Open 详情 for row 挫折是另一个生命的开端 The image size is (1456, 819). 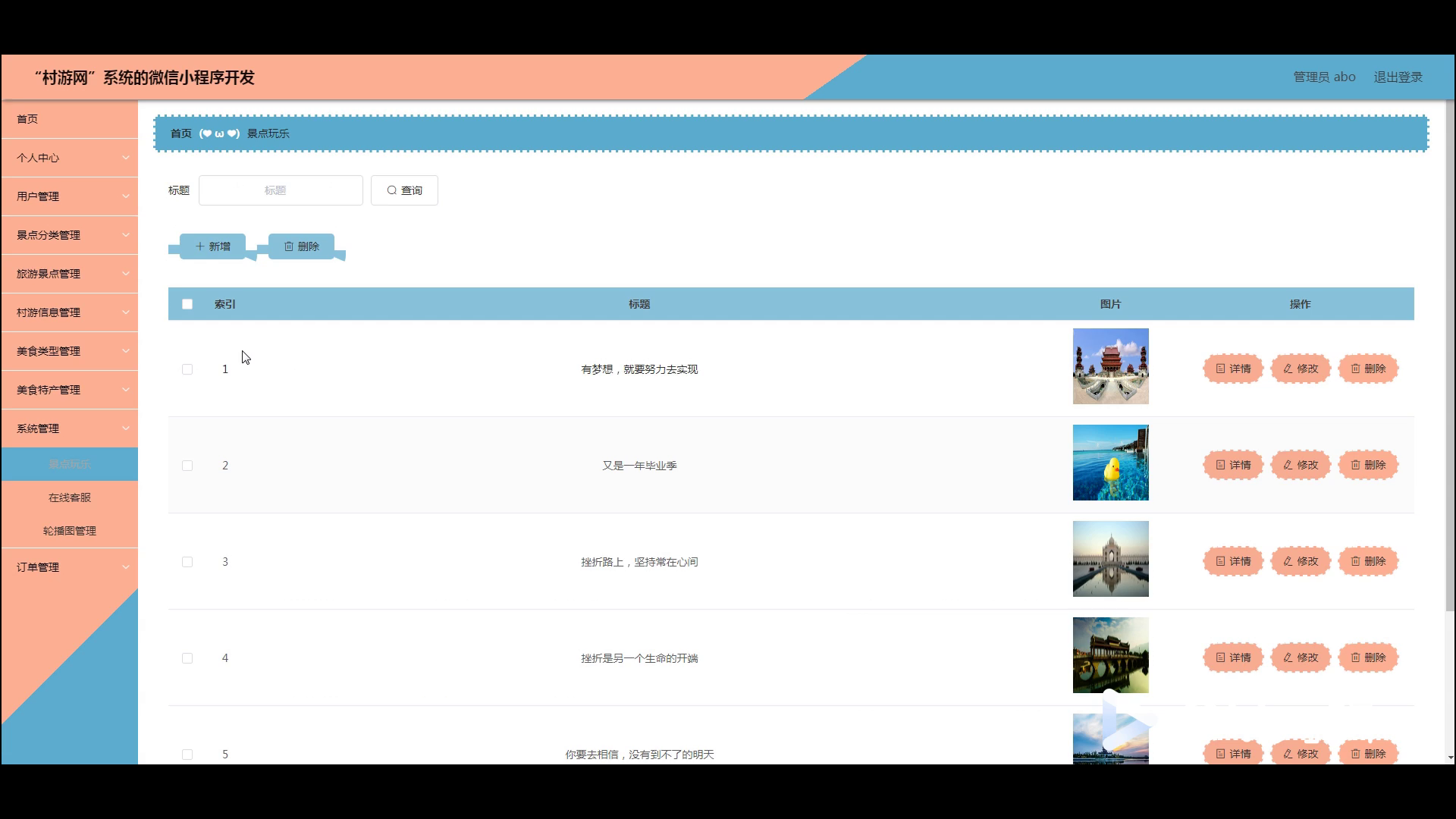[x=1233, y=657]
